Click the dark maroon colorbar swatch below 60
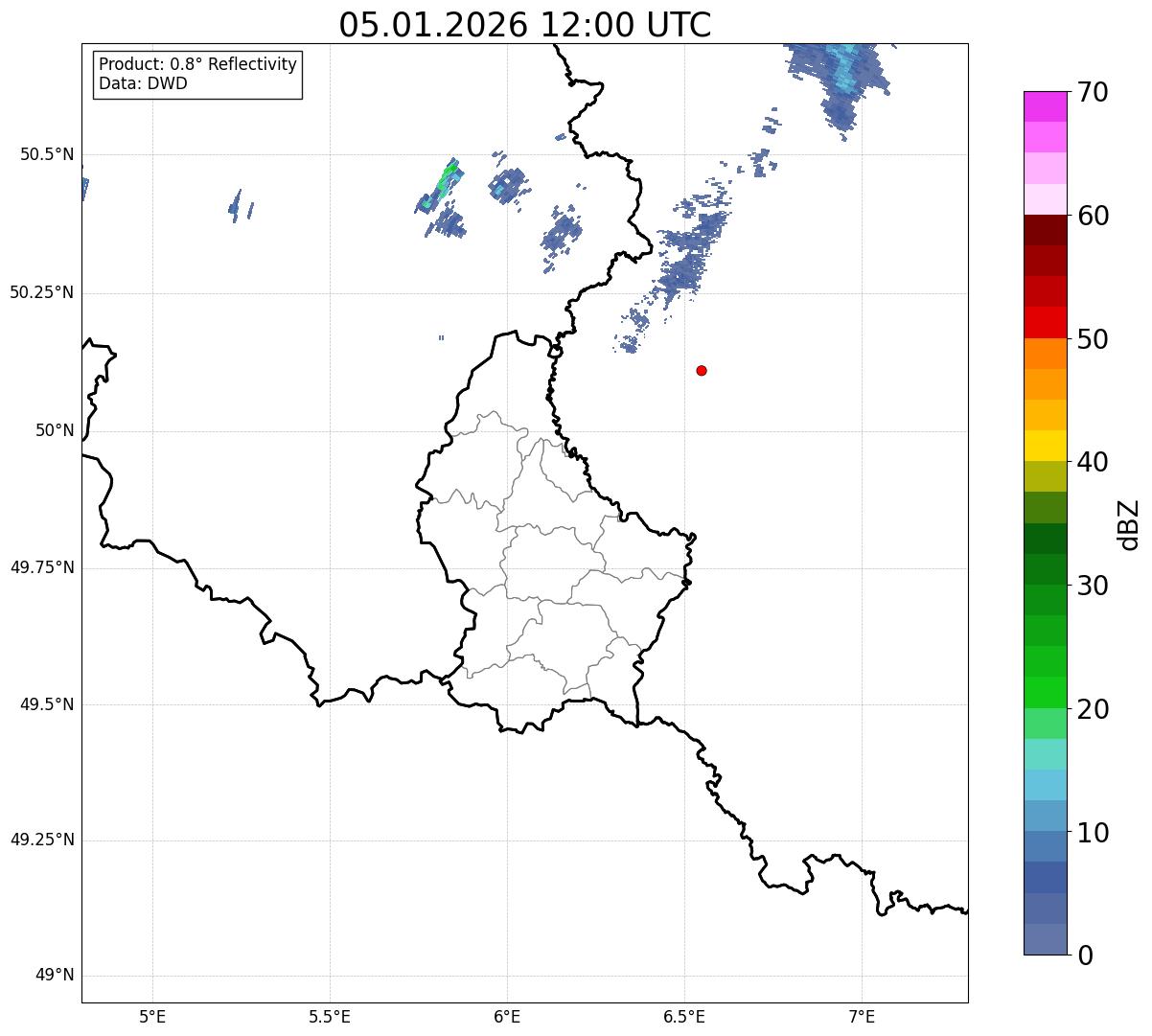The width and height of the screenshot is (1152, 1036). 1045,230
